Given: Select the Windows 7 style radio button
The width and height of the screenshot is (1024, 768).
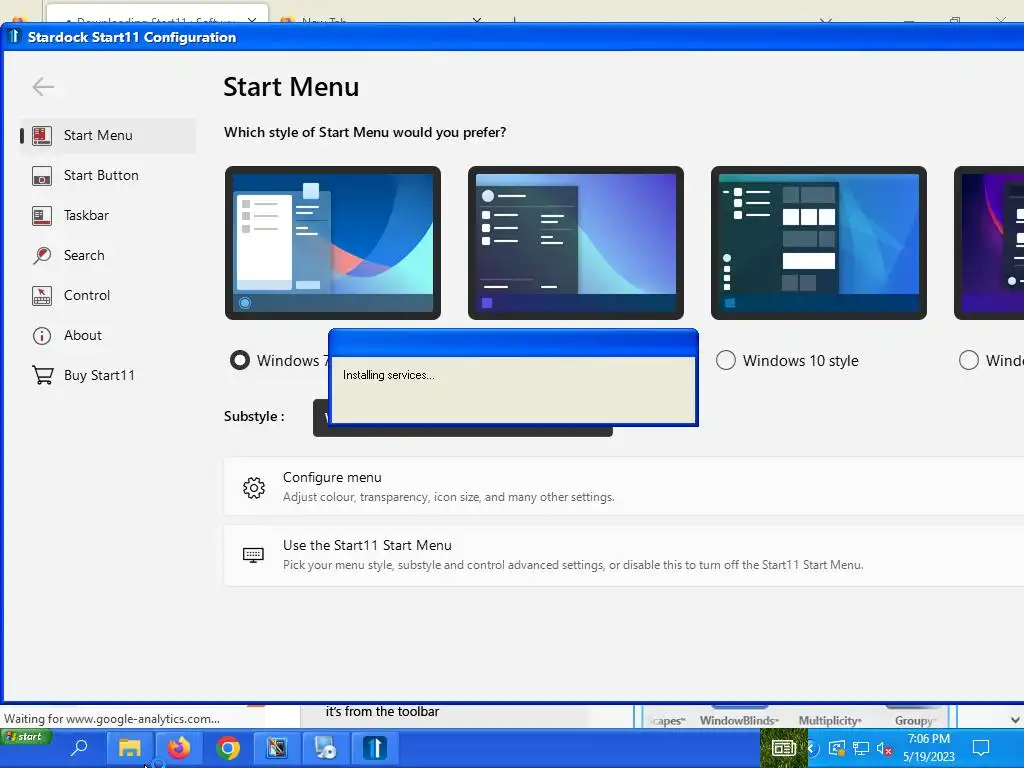Looking at the screenshot, I should (240, 360).
